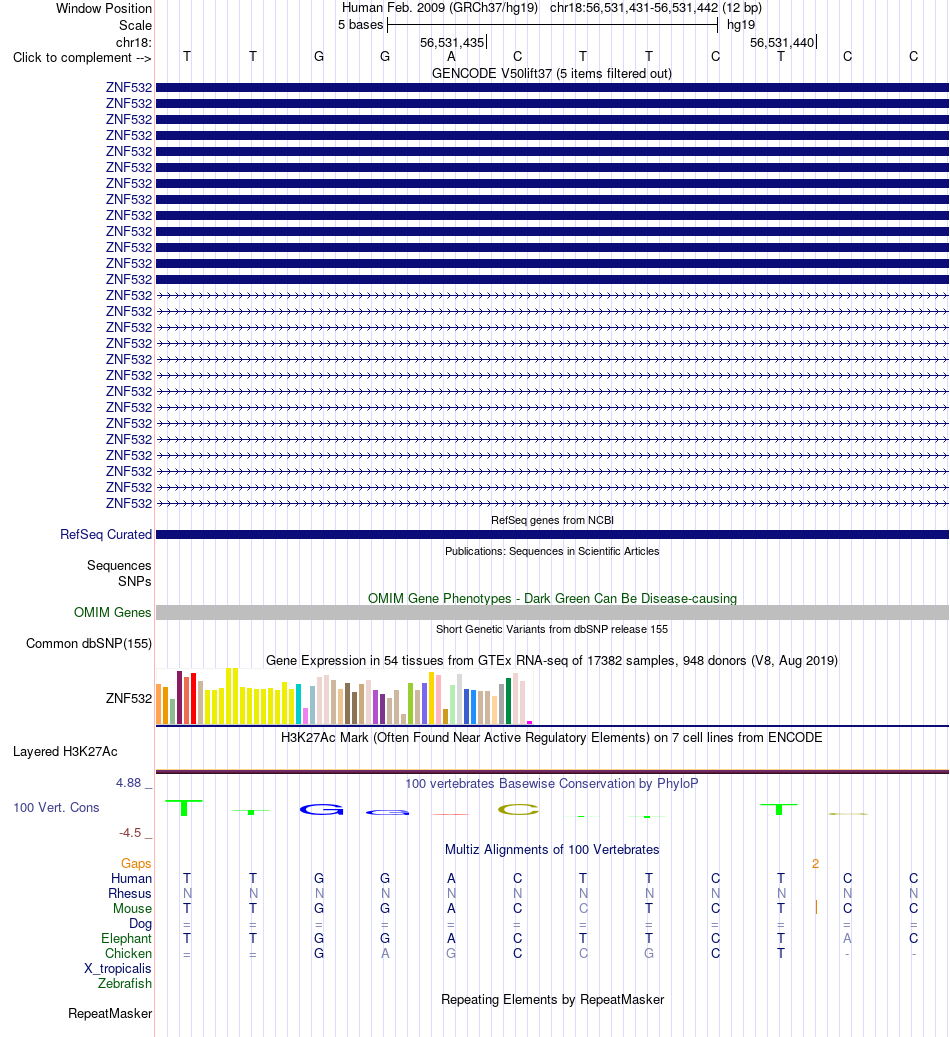Click the -4.5 lower conservation scale value
Viewport: 950px width, 1037px height.
pyautogui.click(x=130, y=833)
